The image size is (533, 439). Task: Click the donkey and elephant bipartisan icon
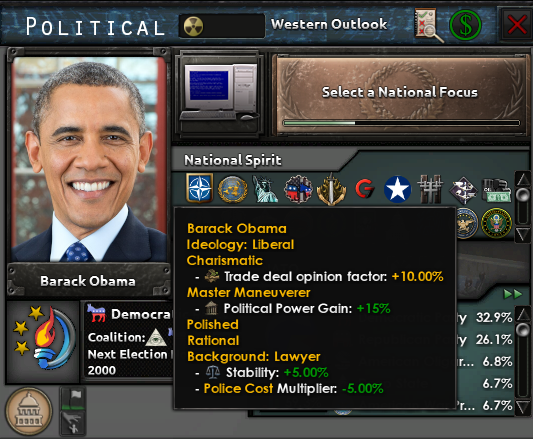coord(298,189)
